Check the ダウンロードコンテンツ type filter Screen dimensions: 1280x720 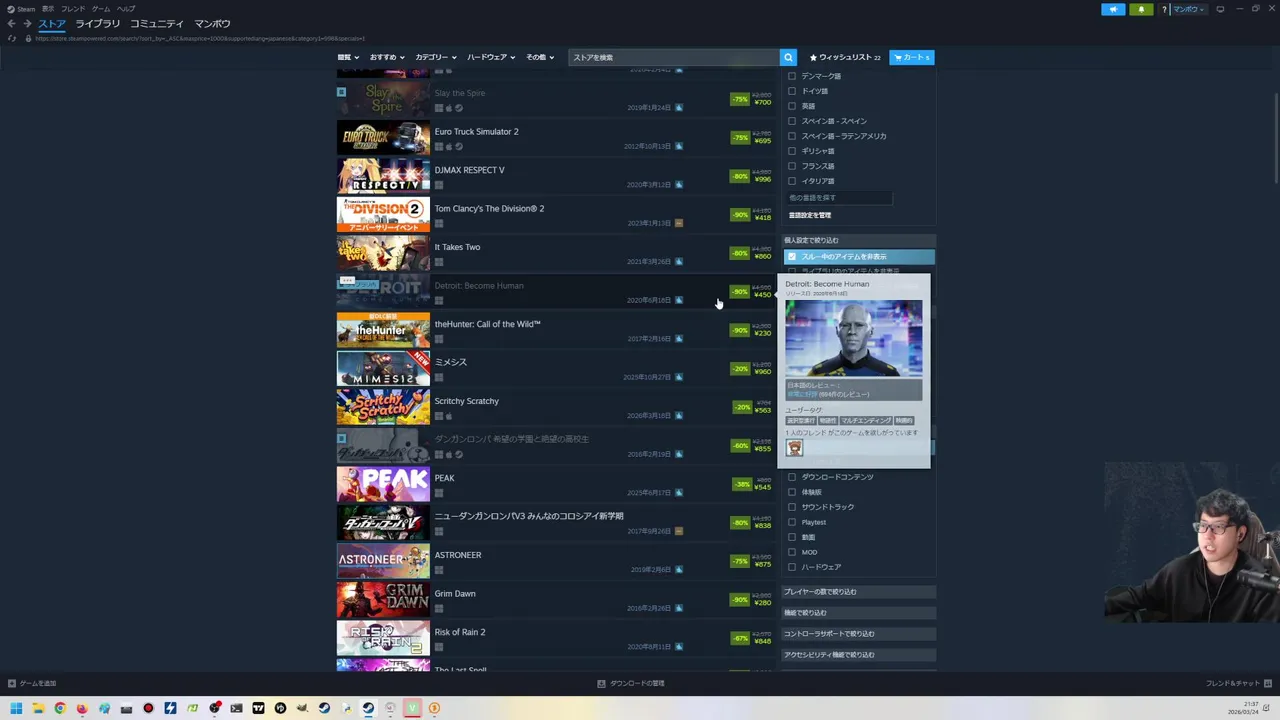[x=792, y=477]
